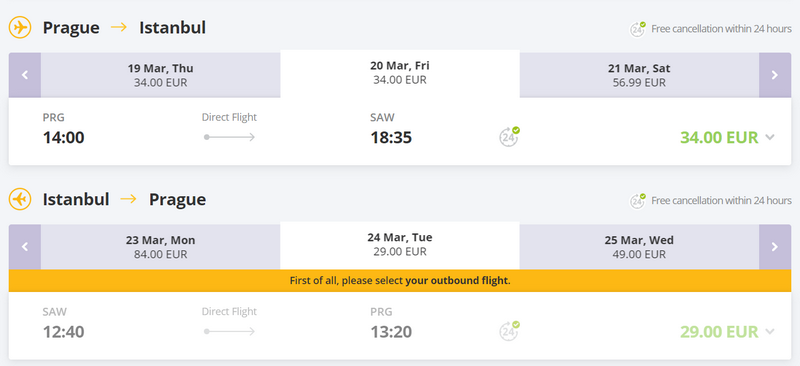Show later return dates with the right arrow
This screenshot has width=800, height=366.
coord(775,247)
